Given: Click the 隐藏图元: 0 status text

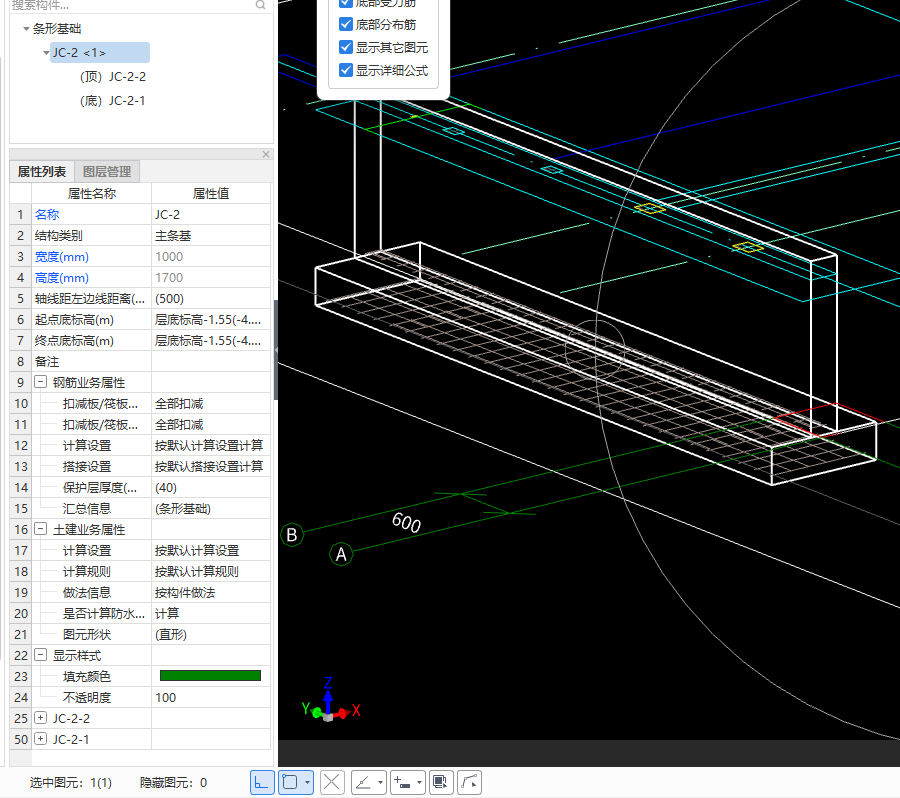Looking at the screenshot, I should pos(173,782).
